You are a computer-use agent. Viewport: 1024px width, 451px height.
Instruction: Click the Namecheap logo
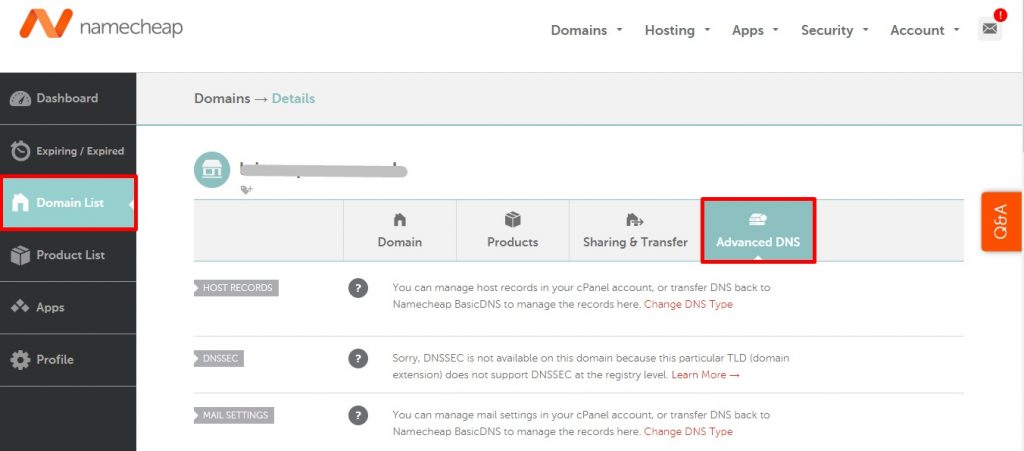101,24
